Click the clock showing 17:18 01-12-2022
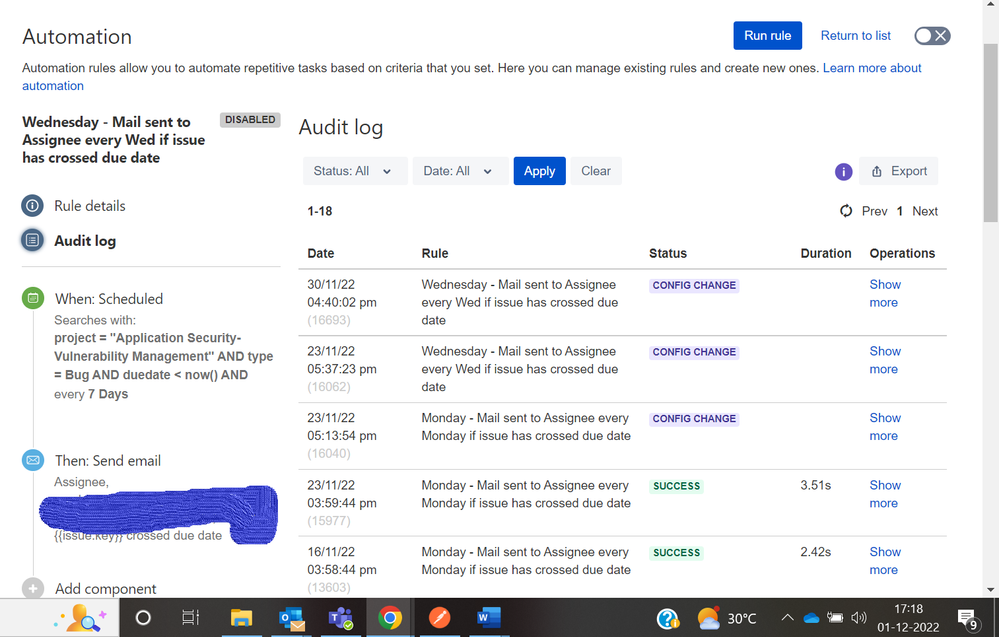This screenshot has width=999, height=637. tap(908, 618)
